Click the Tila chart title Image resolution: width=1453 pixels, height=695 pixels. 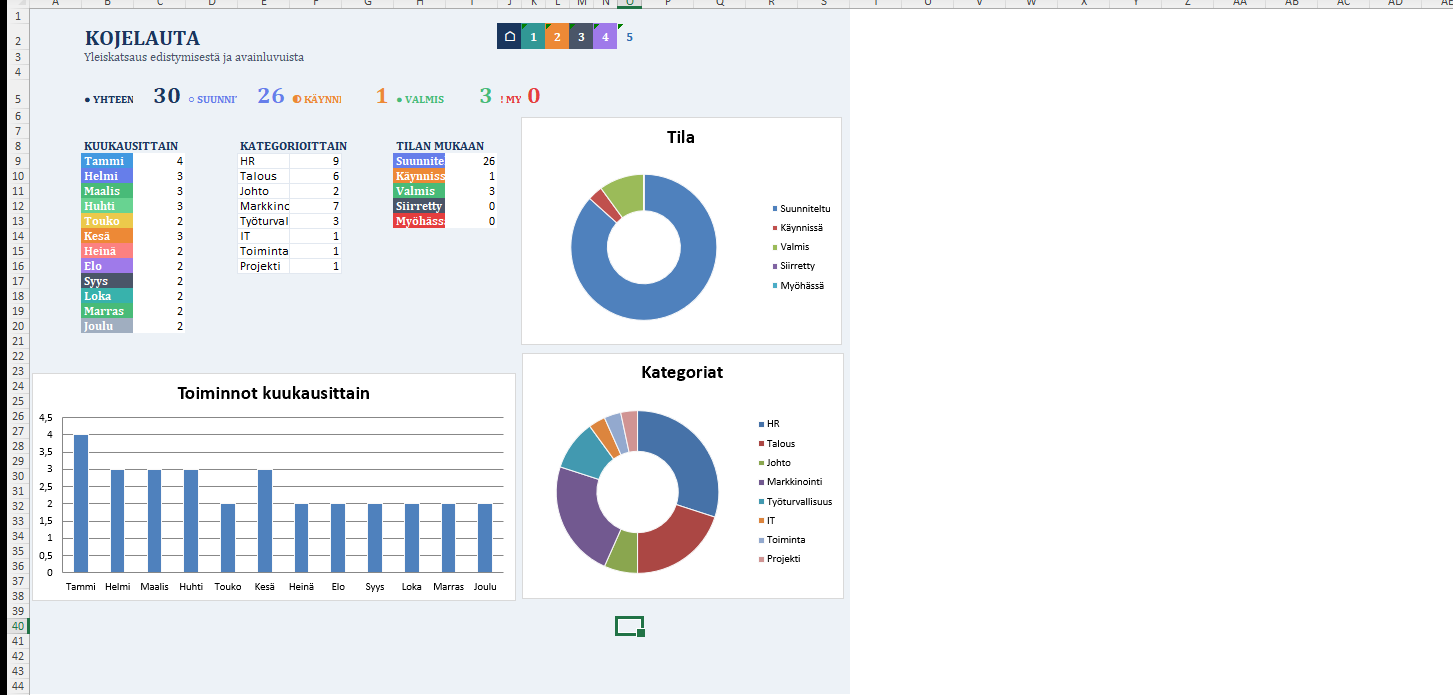(681, 138)
